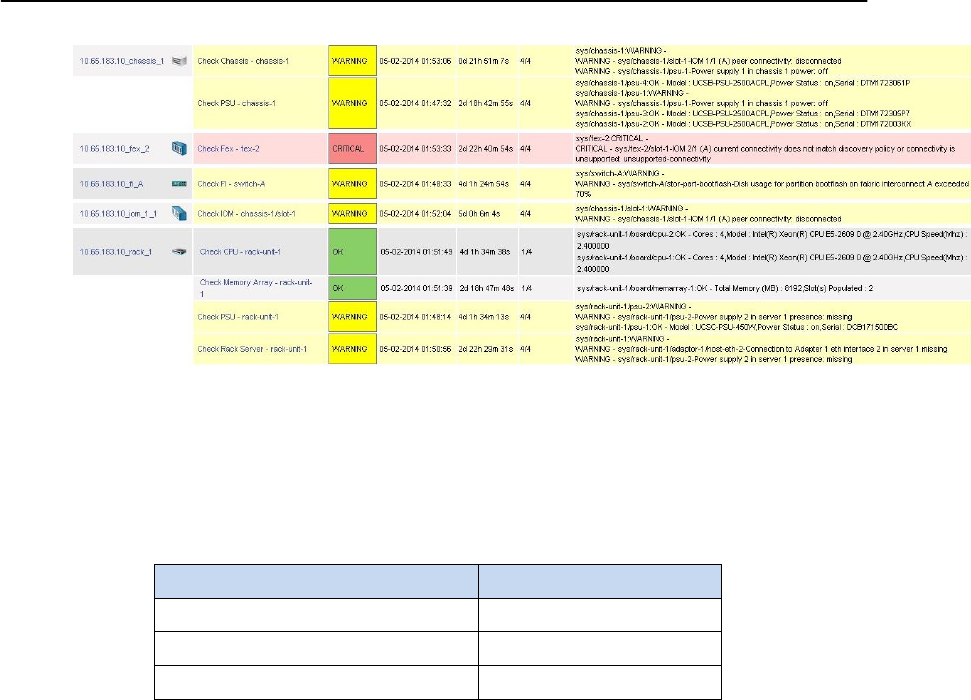
Task: Click the 4/4 attempt in Check Fex row
Action: click(525, 149)
